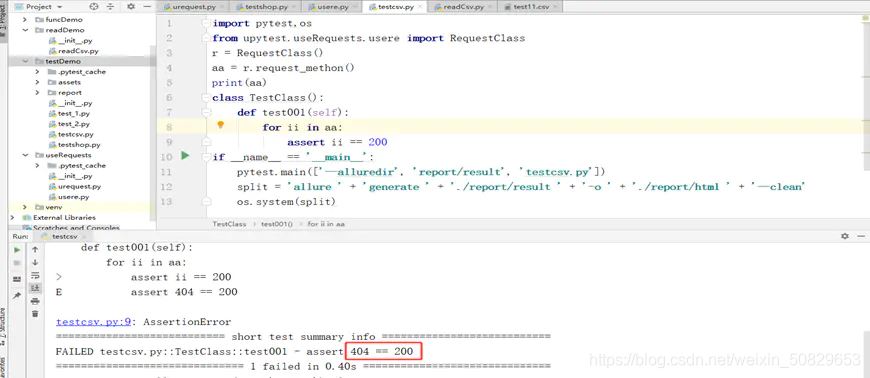Open the testcsv.py:9 link in console
The height and width of the screenshot is (378, 870).
94,322
